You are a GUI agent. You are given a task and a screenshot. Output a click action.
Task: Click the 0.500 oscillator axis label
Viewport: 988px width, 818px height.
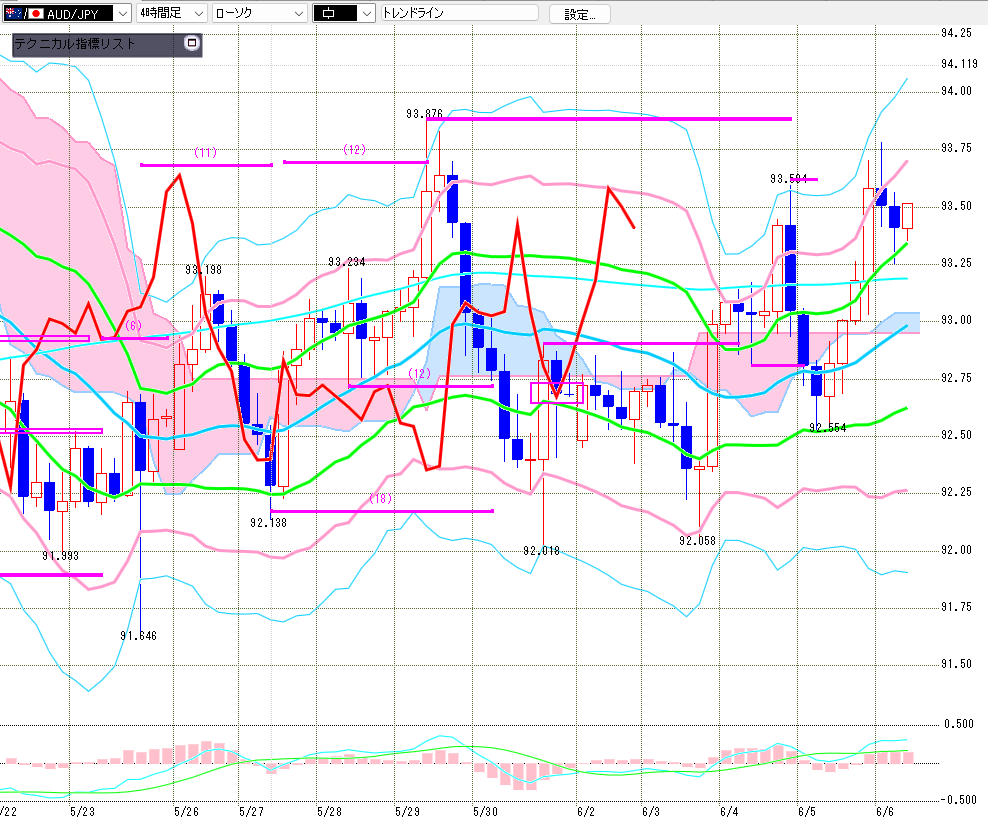pos(959,724)
